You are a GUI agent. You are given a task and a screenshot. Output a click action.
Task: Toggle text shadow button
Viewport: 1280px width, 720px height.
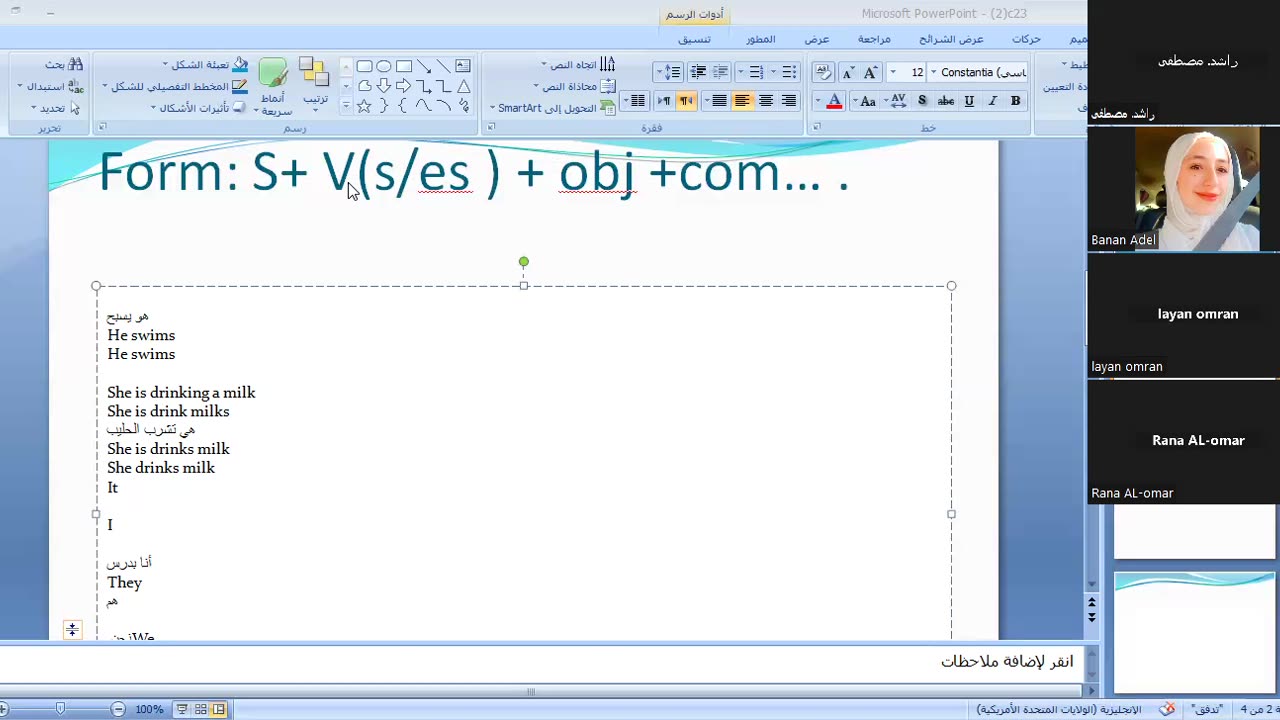coord(922,101)
